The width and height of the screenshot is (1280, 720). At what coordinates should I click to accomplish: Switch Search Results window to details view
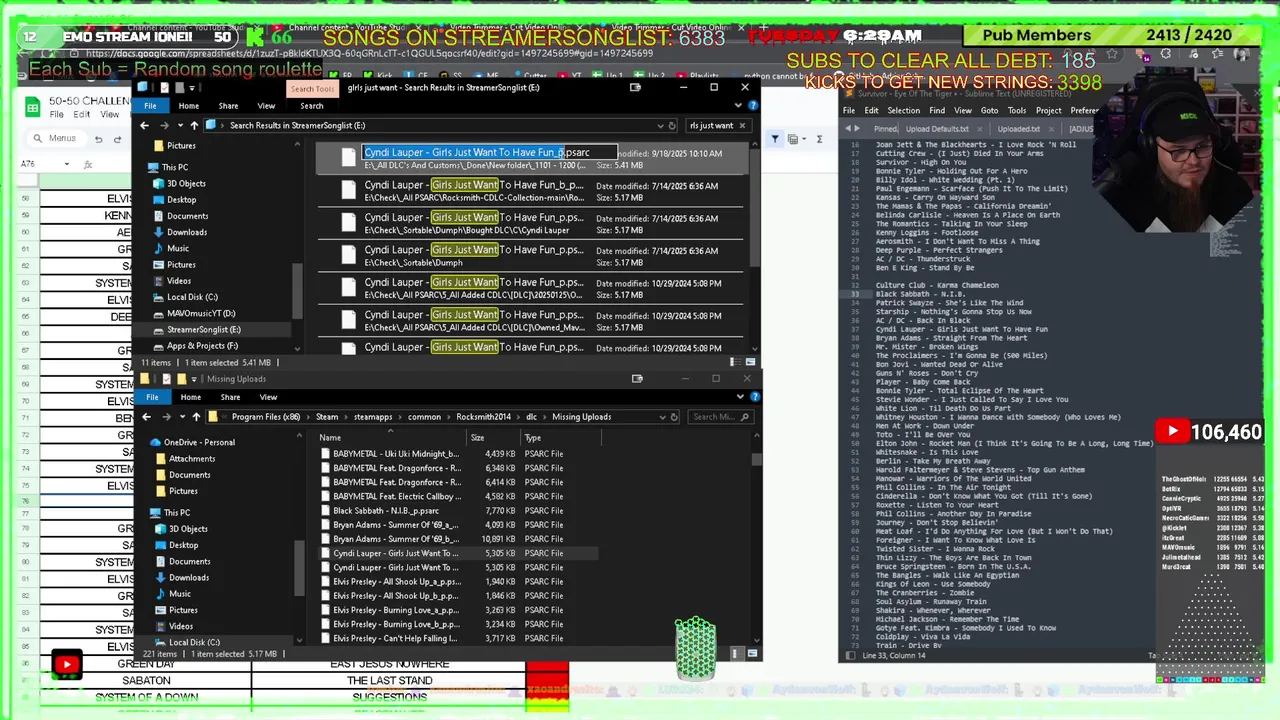coord(734,362)
